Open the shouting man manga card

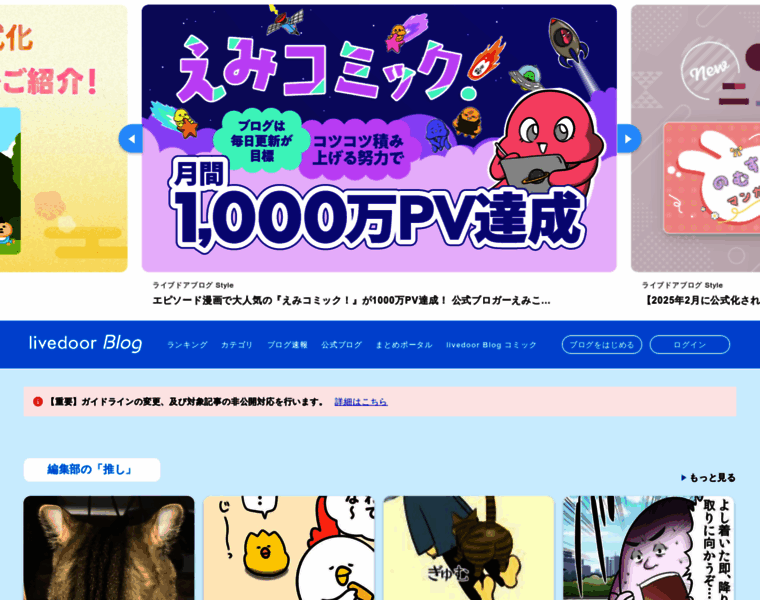(x=649, y=548)
